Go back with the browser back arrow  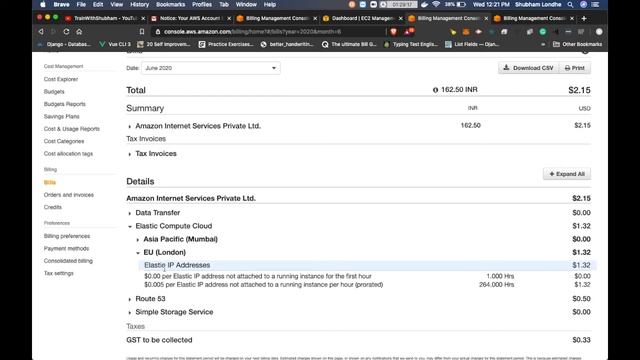click(41, 31)
